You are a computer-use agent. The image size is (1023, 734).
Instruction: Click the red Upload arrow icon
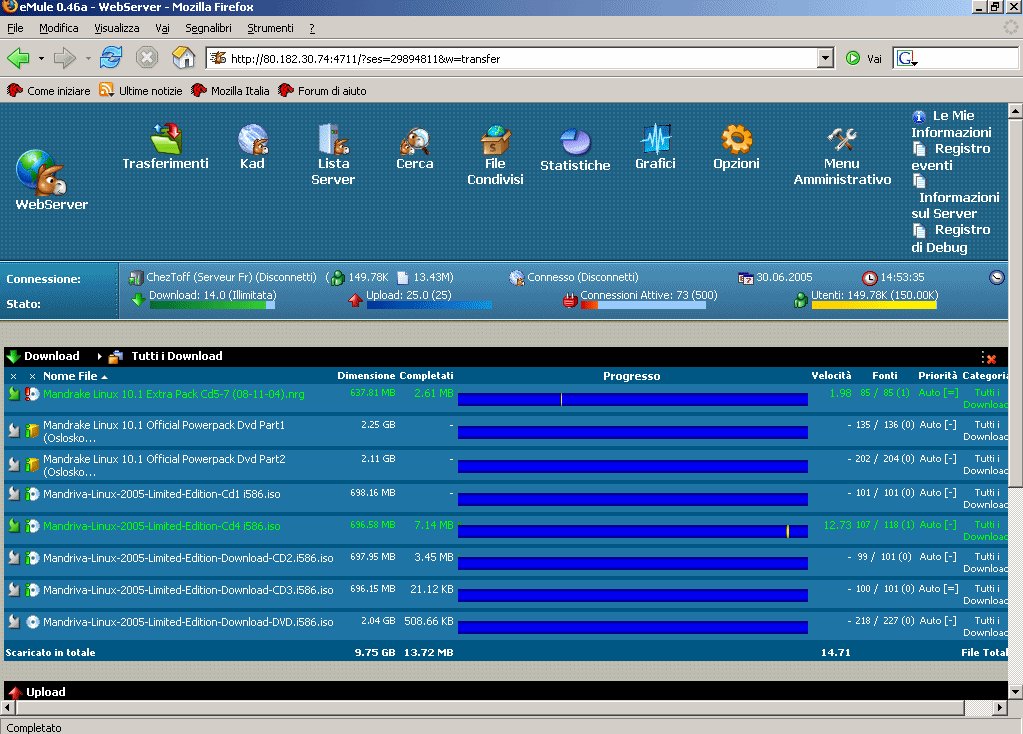point(15,692)
